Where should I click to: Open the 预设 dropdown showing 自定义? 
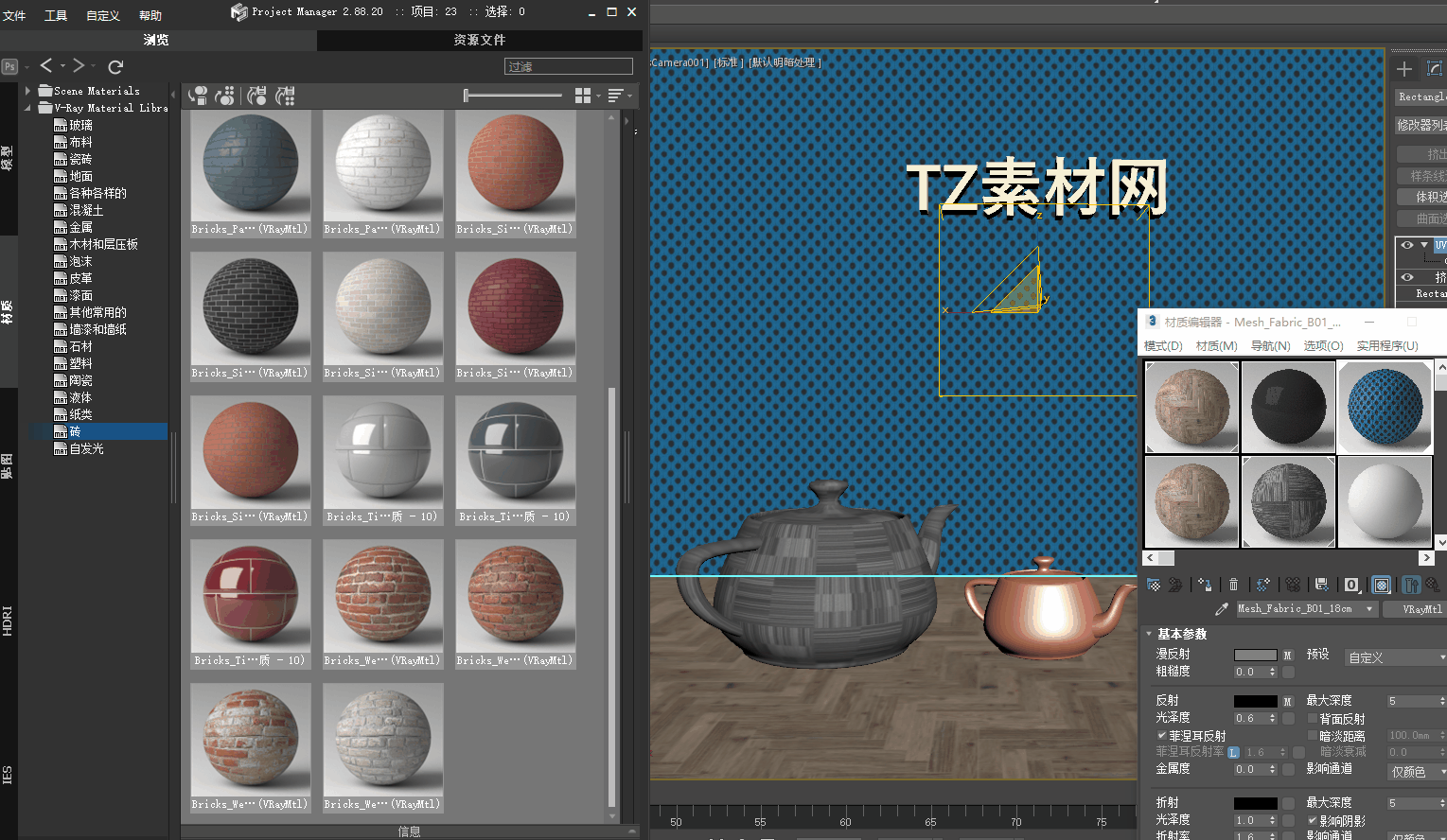(x=1396, y=657)
